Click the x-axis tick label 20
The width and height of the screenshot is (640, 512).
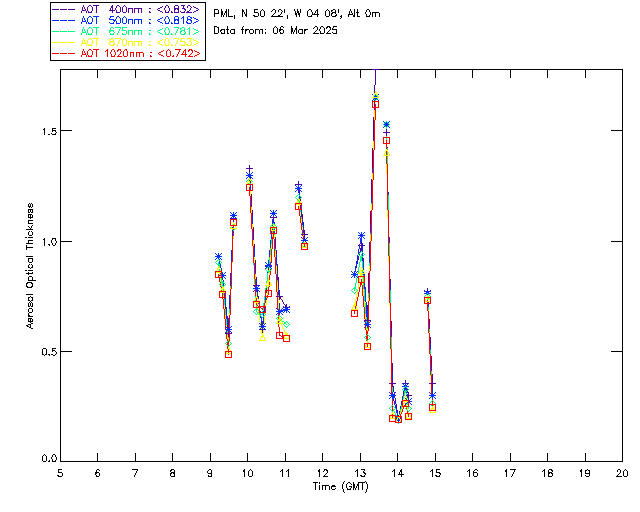pyautogui.click(x=622, y=473)
